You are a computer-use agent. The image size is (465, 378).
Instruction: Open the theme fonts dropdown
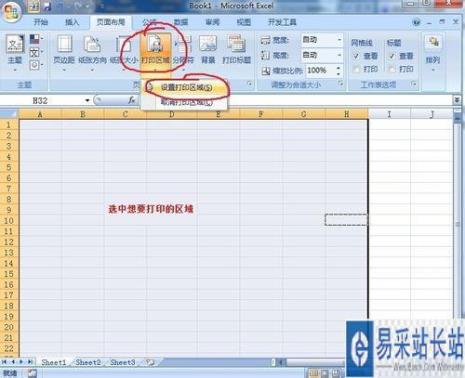(x=36, y=52)
